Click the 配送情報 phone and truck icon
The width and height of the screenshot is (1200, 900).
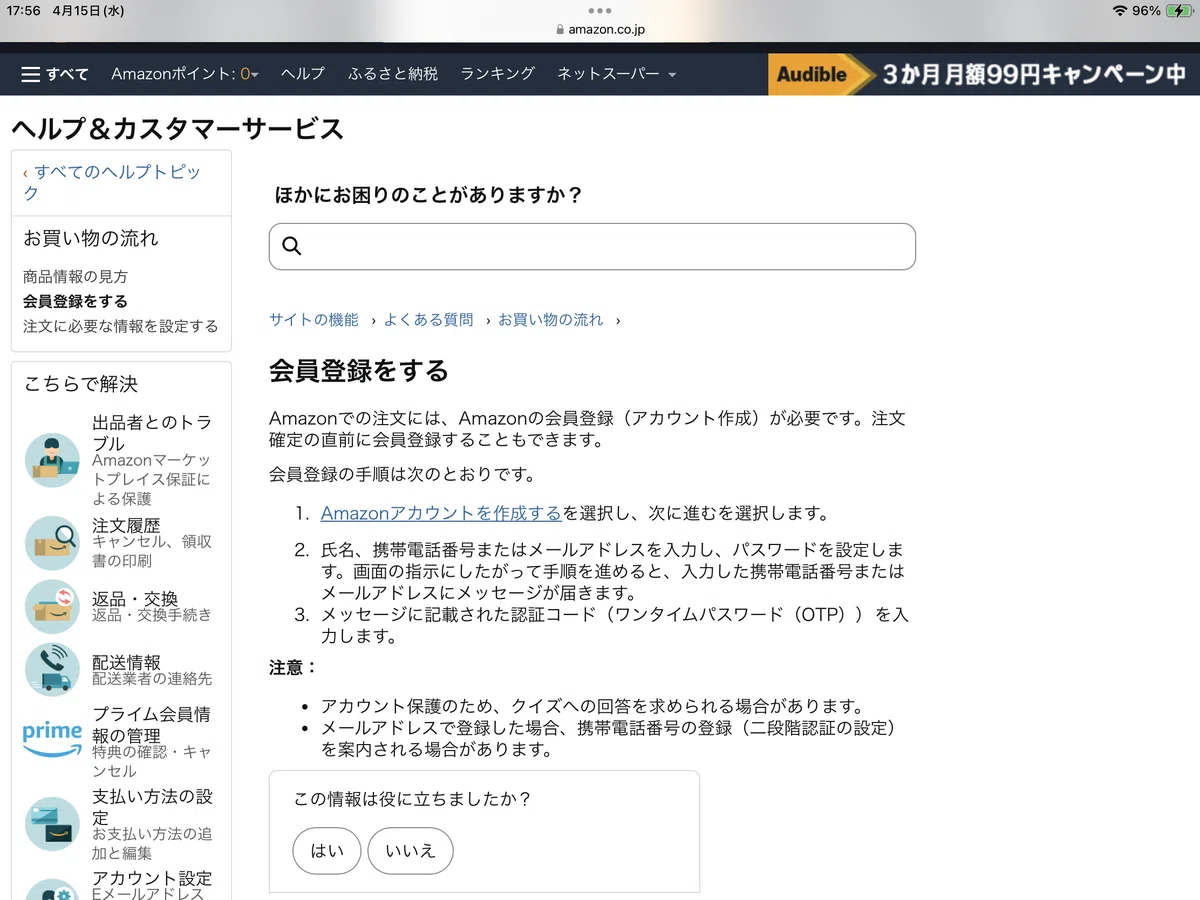(52, 670)
